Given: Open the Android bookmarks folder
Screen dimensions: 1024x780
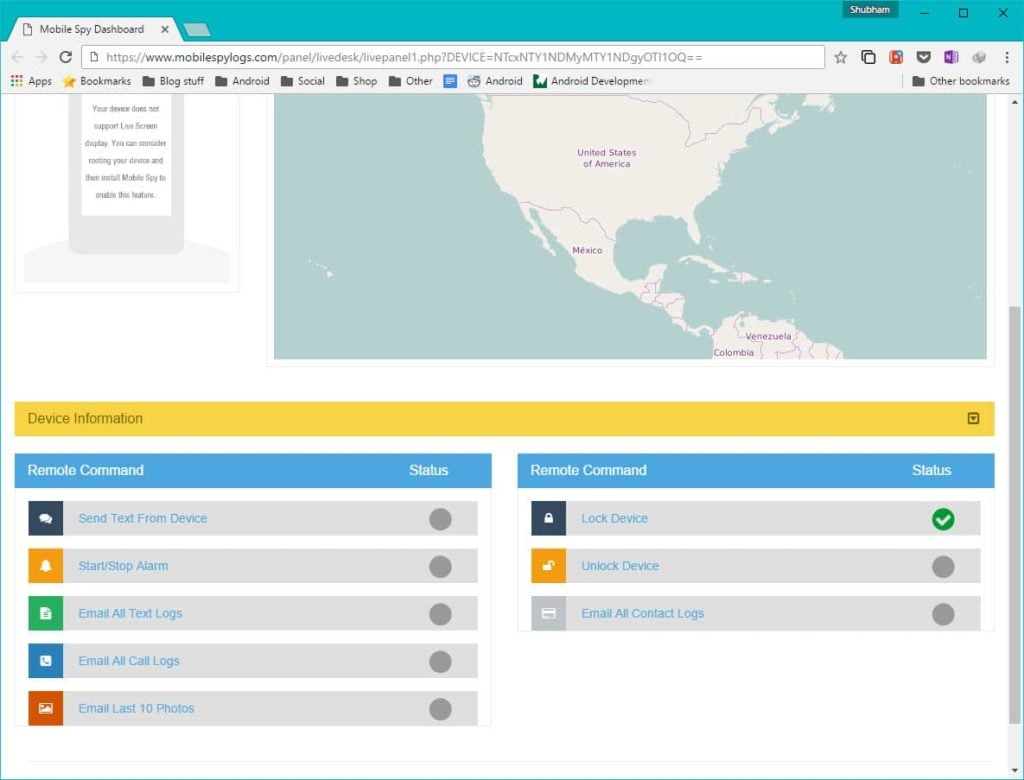Looking at the screenshot, I should 242,81.
